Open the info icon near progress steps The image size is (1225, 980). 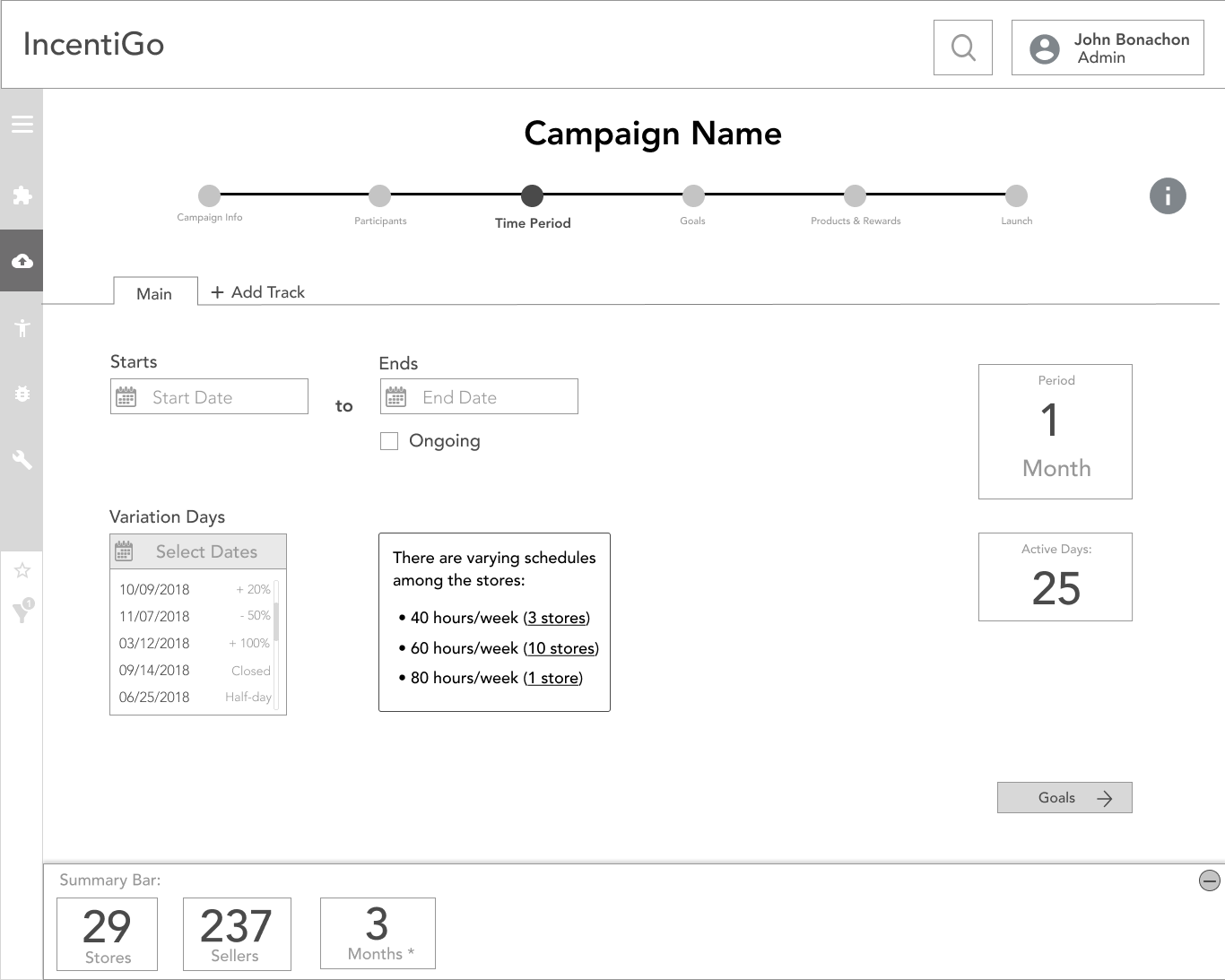(x=1167, y=195)
